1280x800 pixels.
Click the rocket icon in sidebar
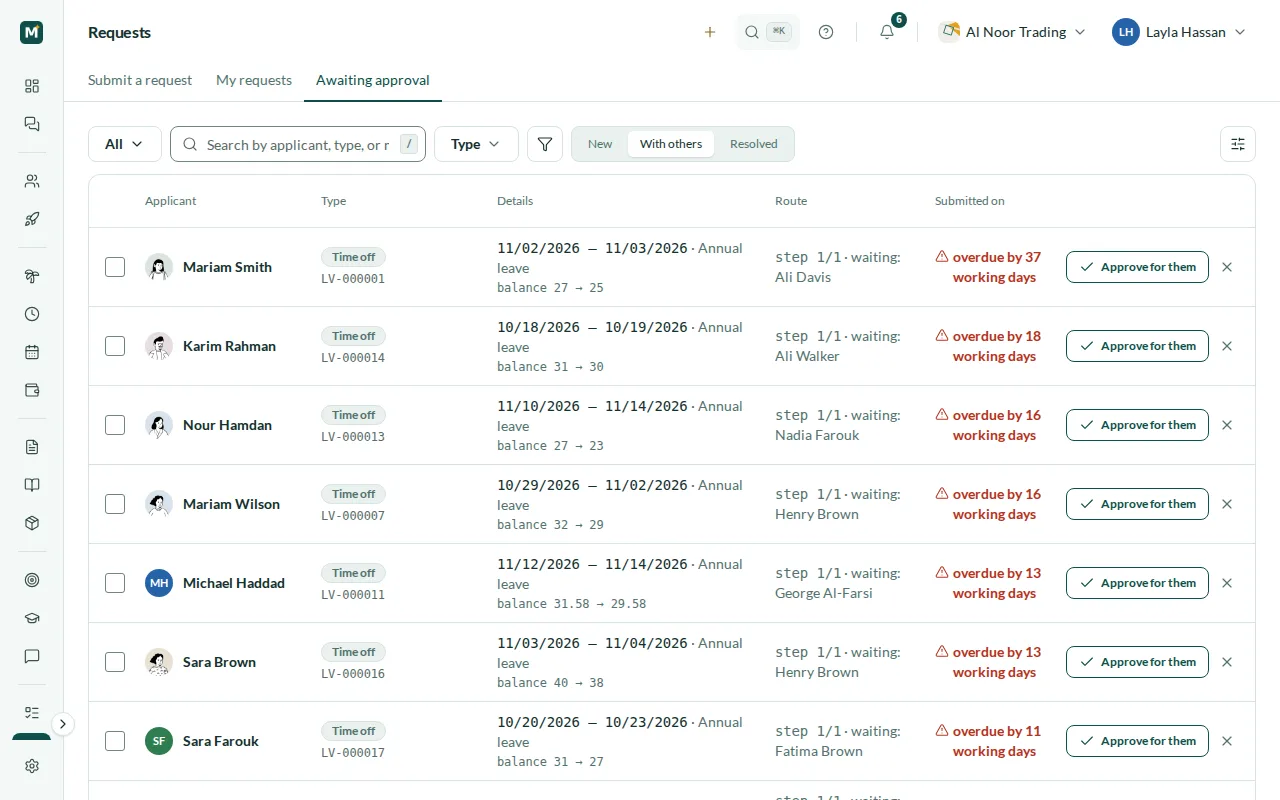click(x=32, y=219)
